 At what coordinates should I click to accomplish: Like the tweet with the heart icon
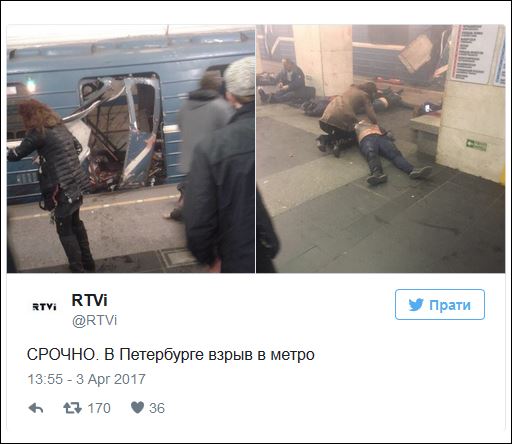click(137, 408)
